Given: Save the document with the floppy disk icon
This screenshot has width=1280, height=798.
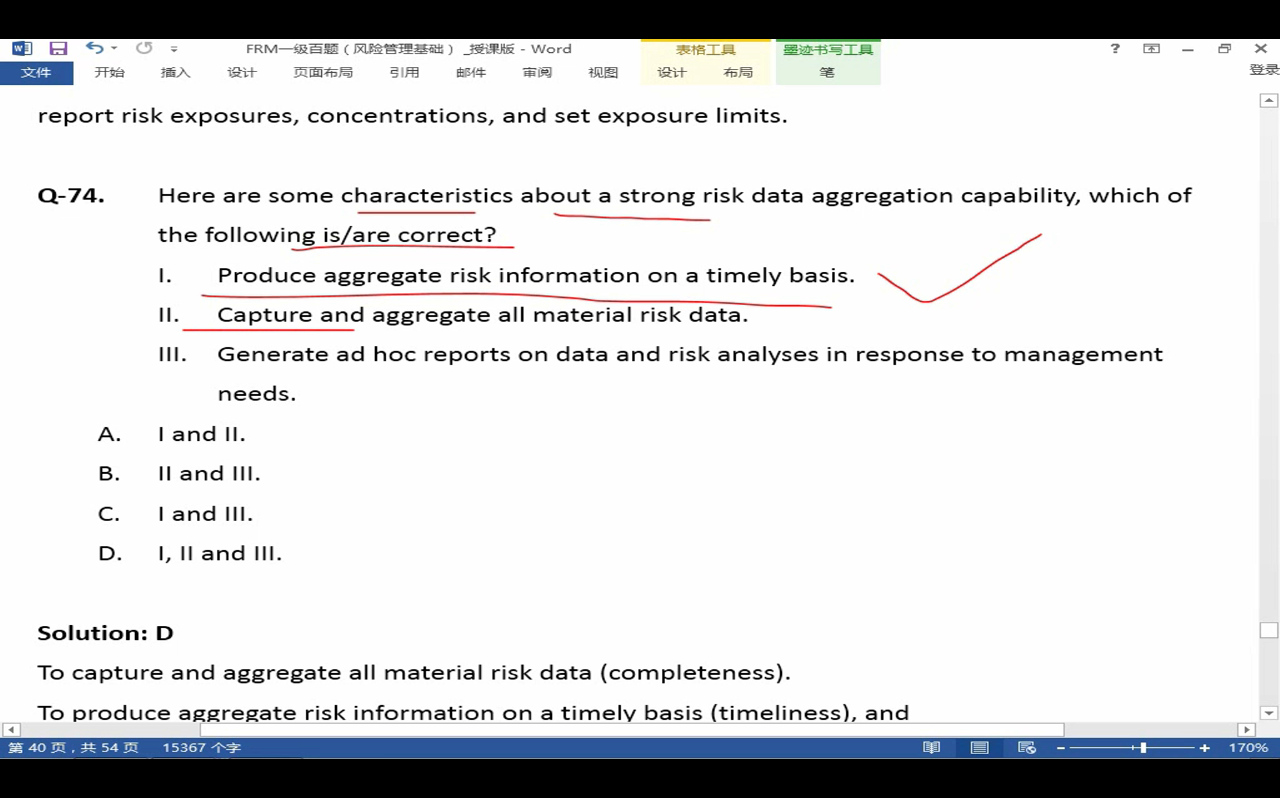Looking at the screenshot, I should 58,49.
